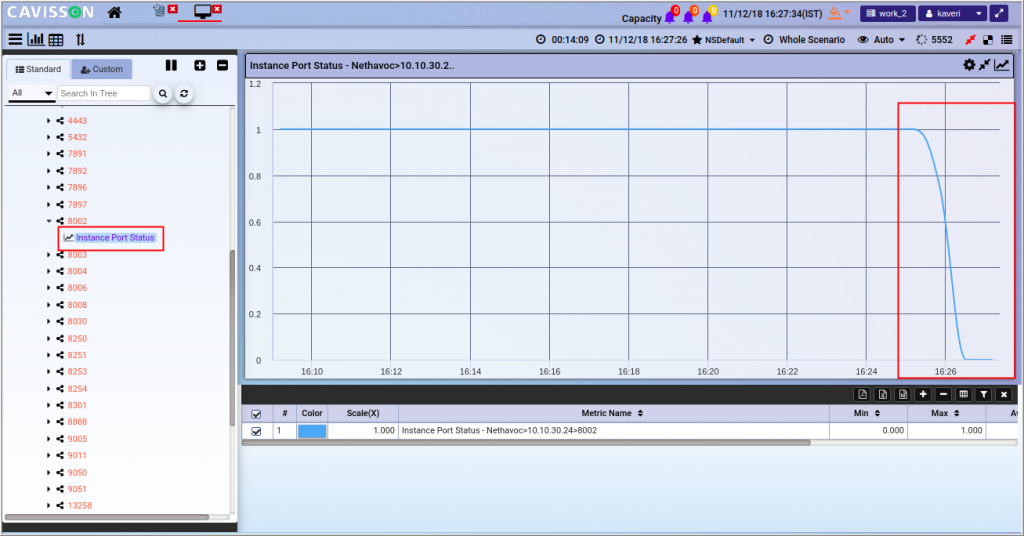Open the eye Auto view dropdown
The width and height of the screenshot is (1024, 536).
[x=882, y=40]
